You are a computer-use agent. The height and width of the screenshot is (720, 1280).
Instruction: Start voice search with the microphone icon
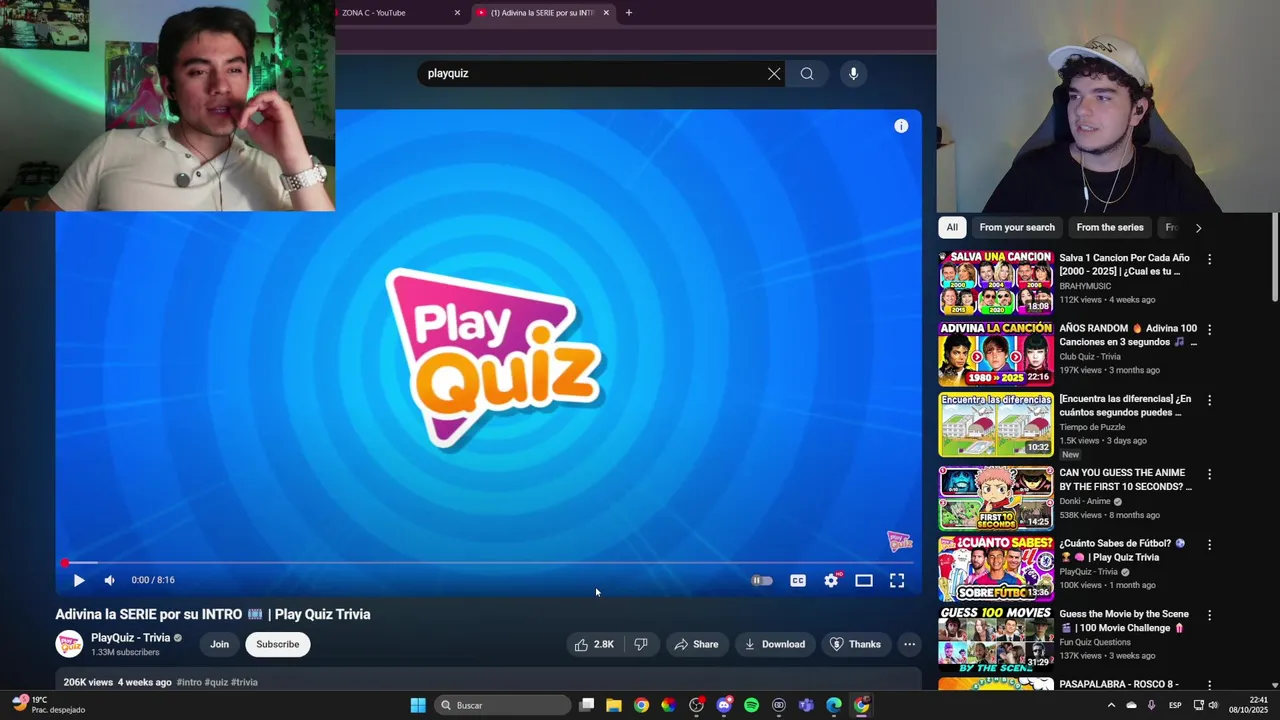[853, 73]
